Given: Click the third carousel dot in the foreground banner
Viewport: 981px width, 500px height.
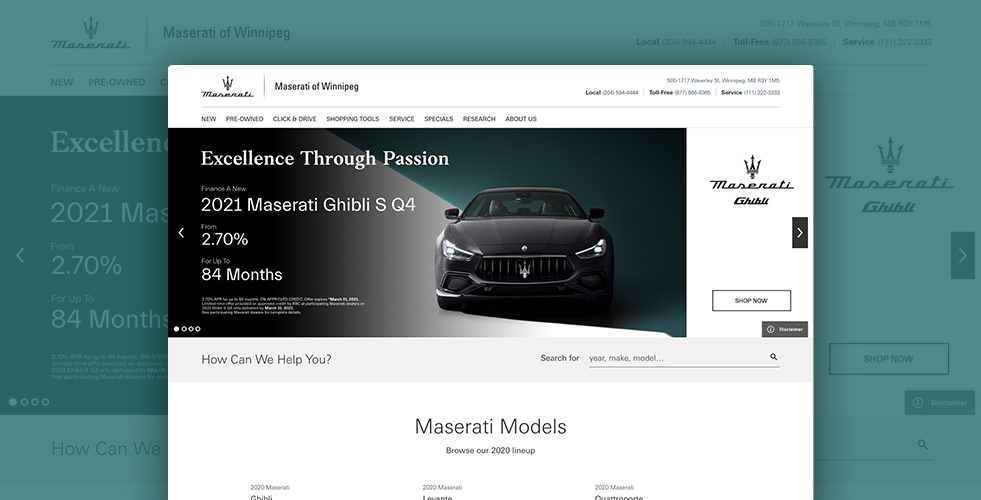Looking at the screenshot, I should [x=191, y=329].
